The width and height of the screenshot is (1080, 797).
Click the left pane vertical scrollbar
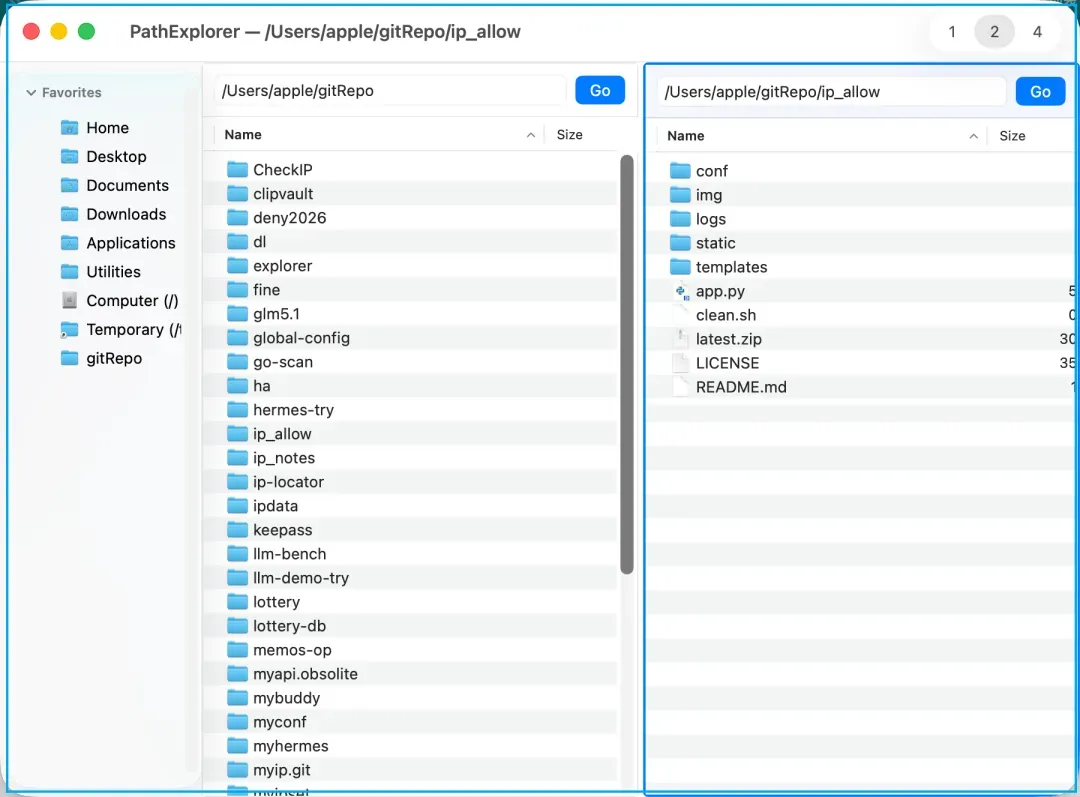627,364
